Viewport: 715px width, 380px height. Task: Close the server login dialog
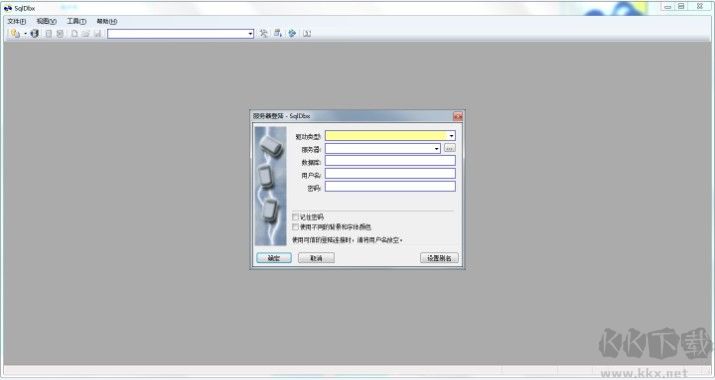click(458, 116)
